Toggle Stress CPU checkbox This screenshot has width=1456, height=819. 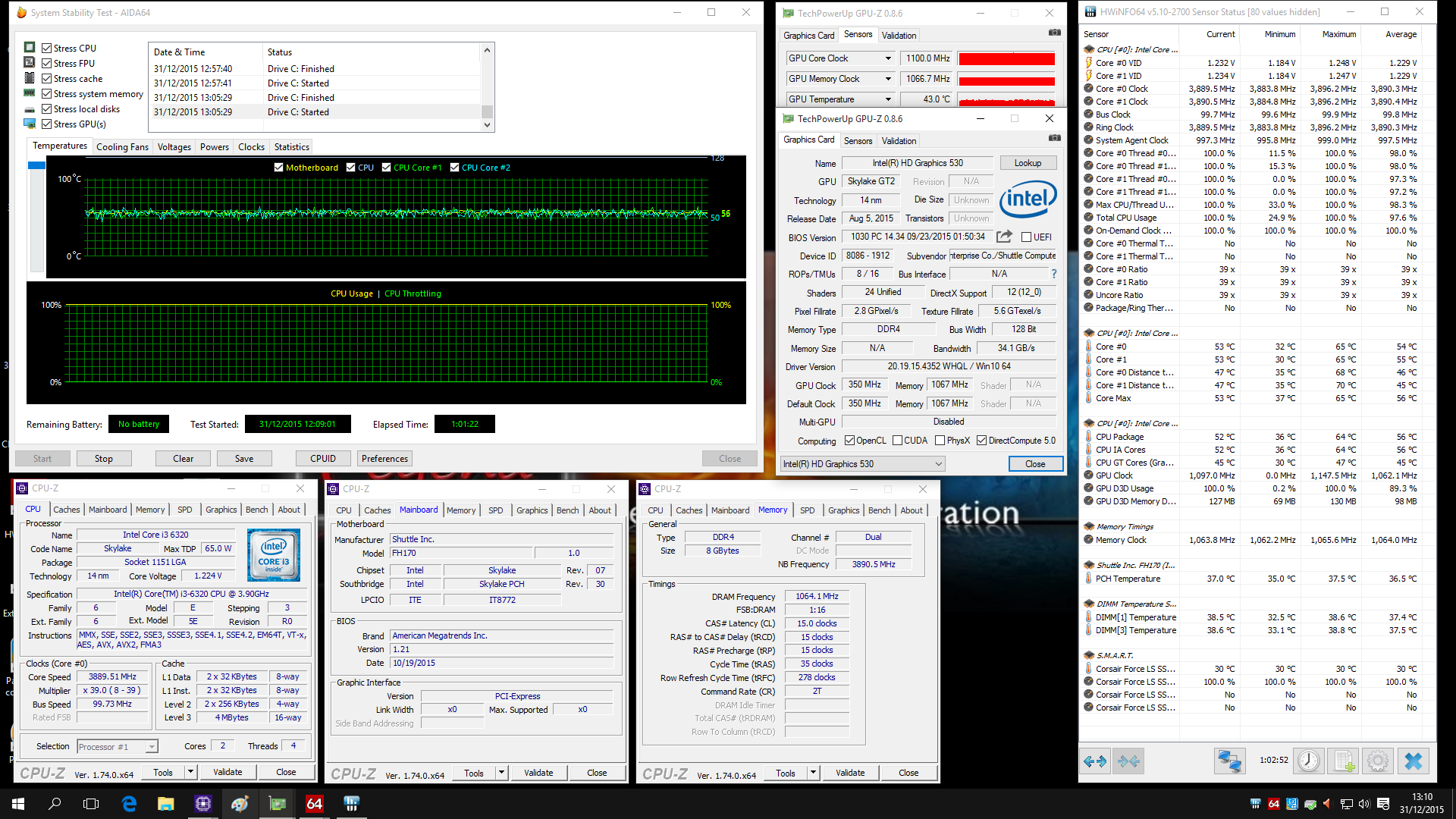click(46, 48)
